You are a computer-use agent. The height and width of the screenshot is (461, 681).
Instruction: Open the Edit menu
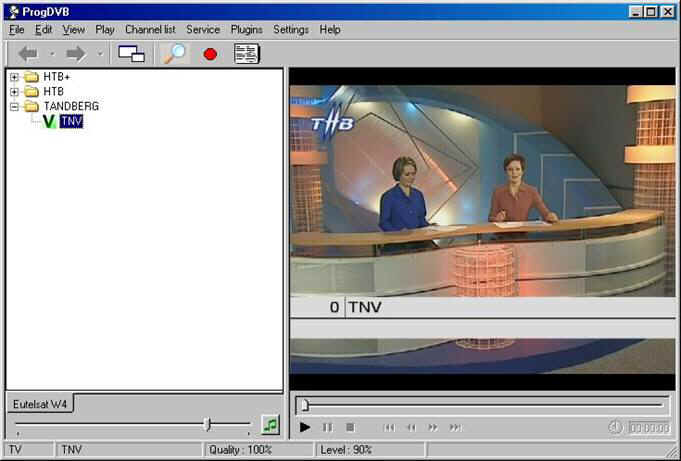point(43,30)
